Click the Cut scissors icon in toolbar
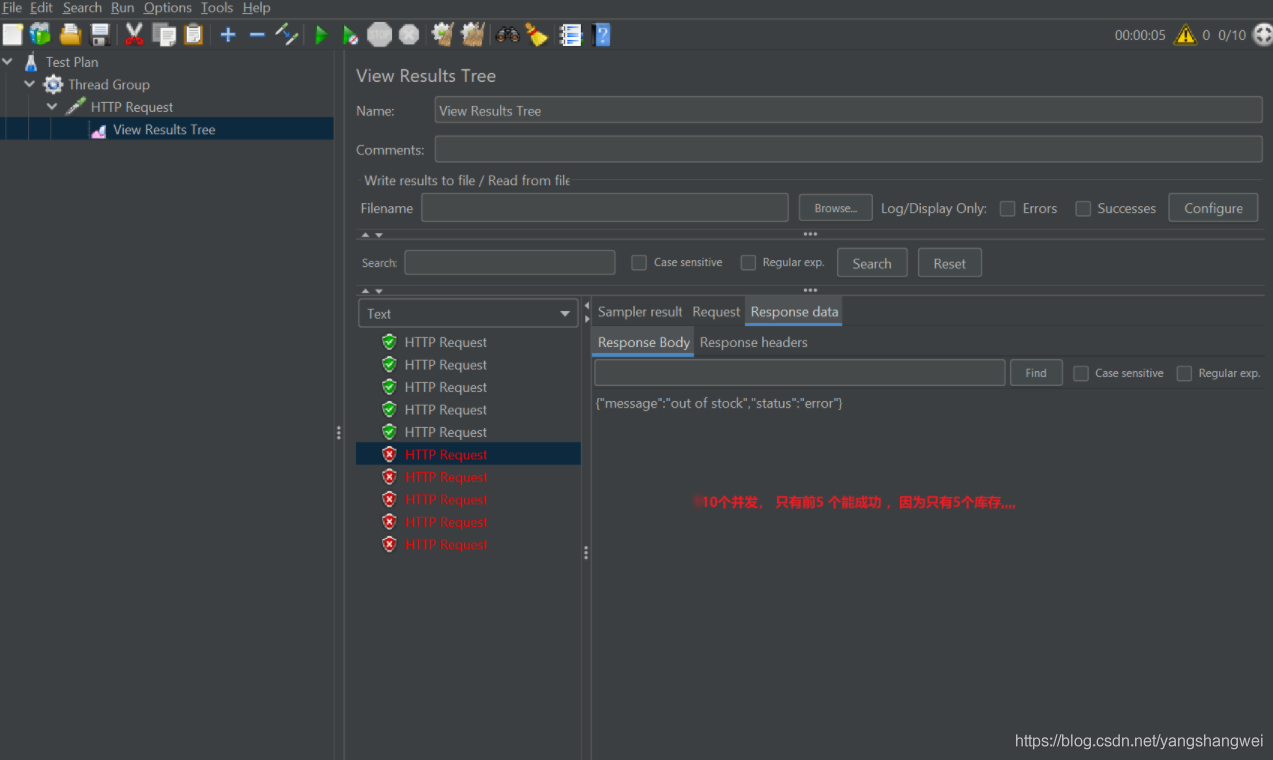Image resolution: width=1273 pixels, height=760 pixels. point(134,35)
